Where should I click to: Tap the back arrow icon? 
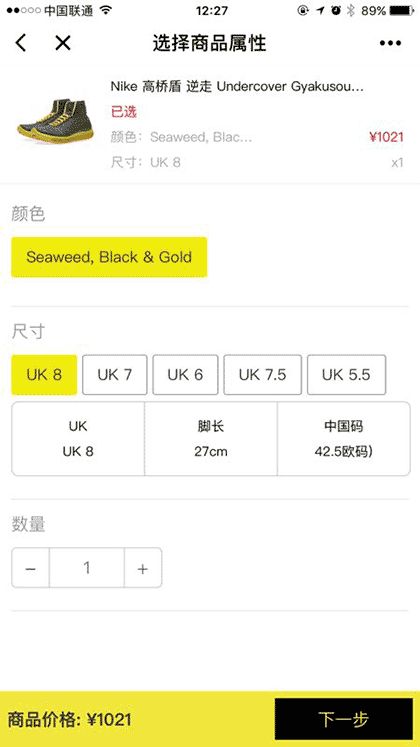(x=20, y=43)
